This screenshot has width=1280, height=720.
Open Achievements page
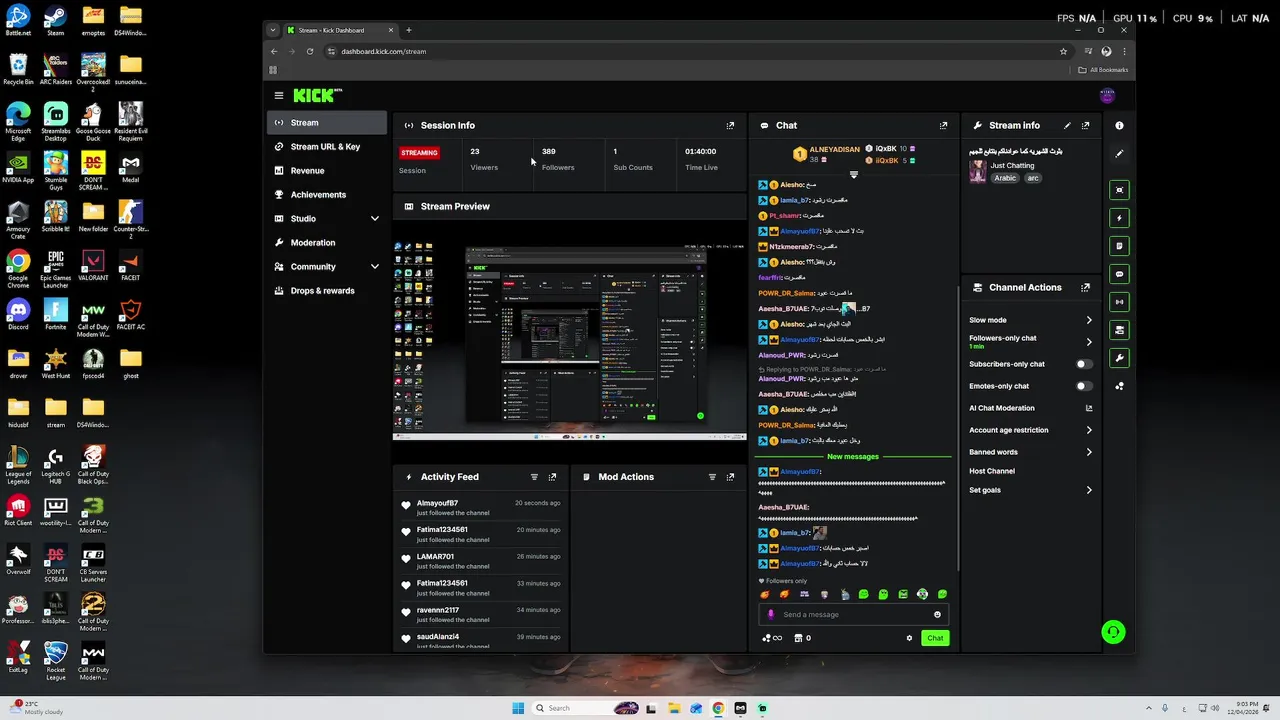(326, 195)
